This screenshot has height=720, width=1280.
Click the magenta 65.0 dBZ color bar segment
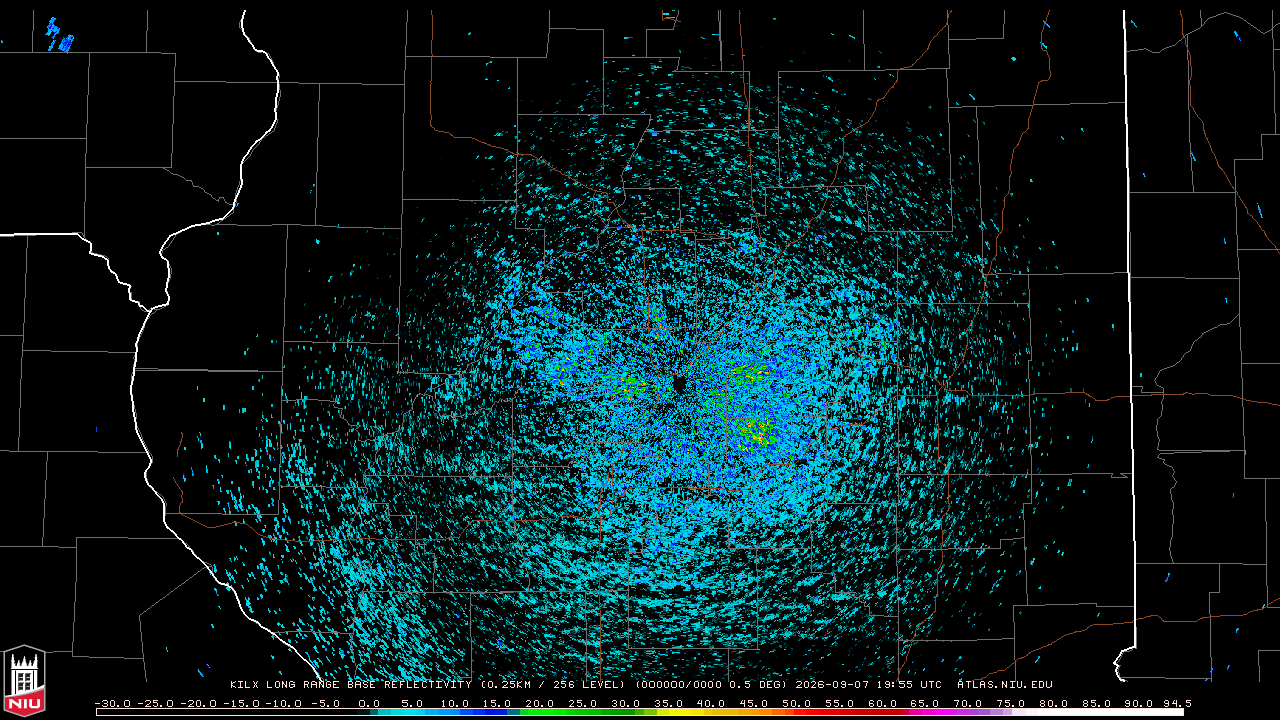pyautogui.click(x=925, y=712)
